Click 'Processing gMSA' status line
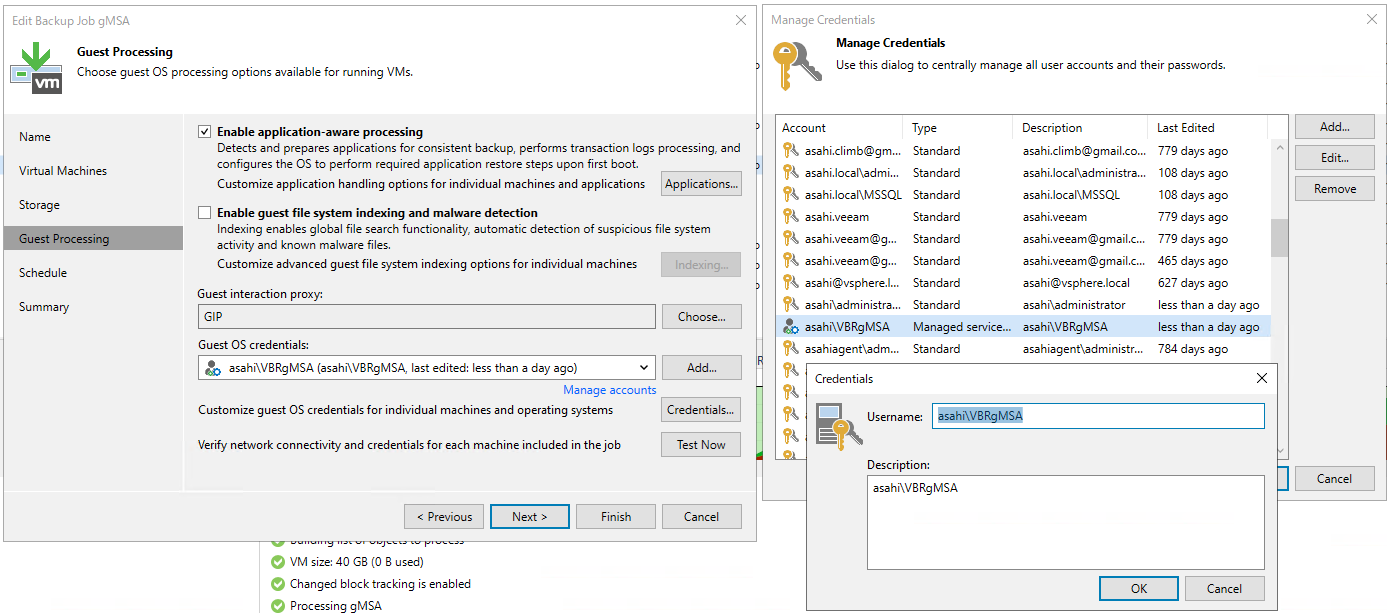Viewport: 1387px width, 613px height. pyautogui.click(x=335, y=606)
